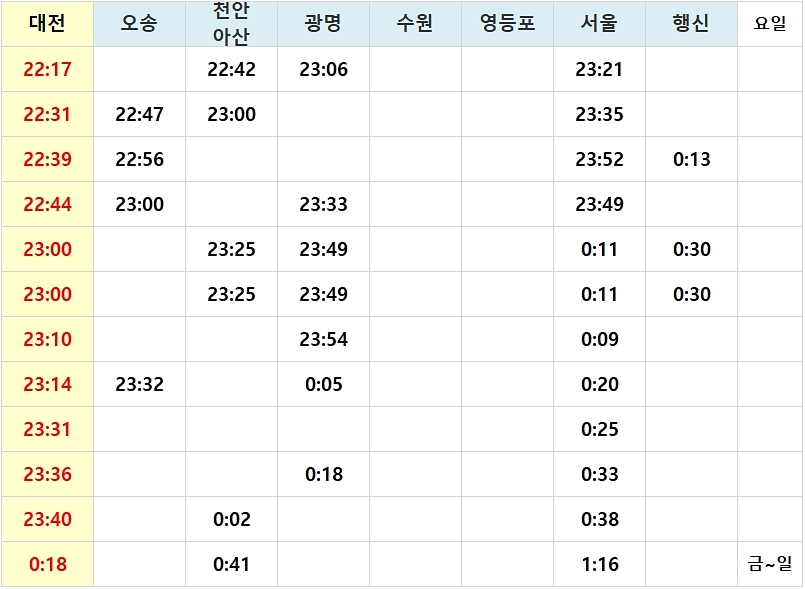The width and height of the screenshot is (805, 589).
Task: Select the 22:17 대전 departure time
Action: click(x=47, y=69)
